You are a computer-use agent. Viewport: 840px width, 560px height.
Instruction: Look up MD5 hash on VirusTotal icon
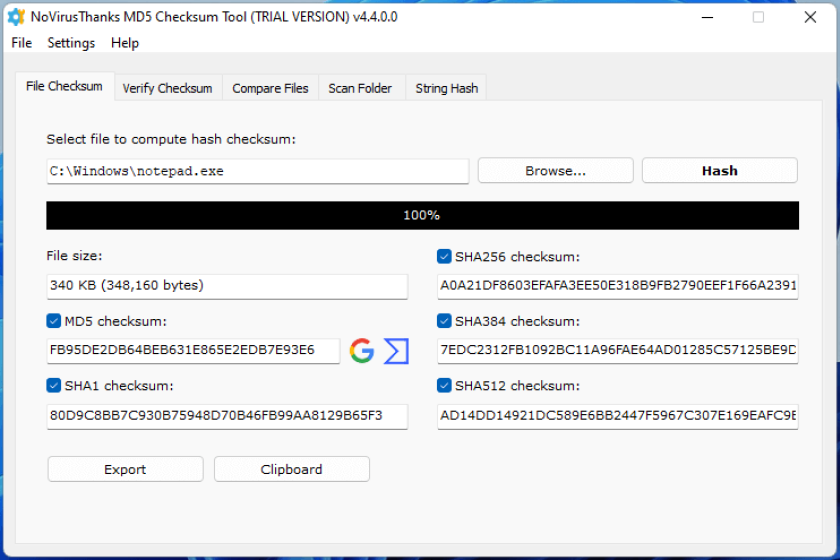pyautogui.click(x=396, y=351)
